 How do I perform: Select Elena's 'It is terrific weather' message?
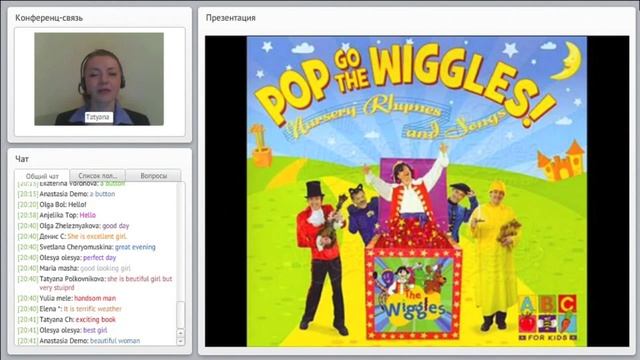(70, 309)
